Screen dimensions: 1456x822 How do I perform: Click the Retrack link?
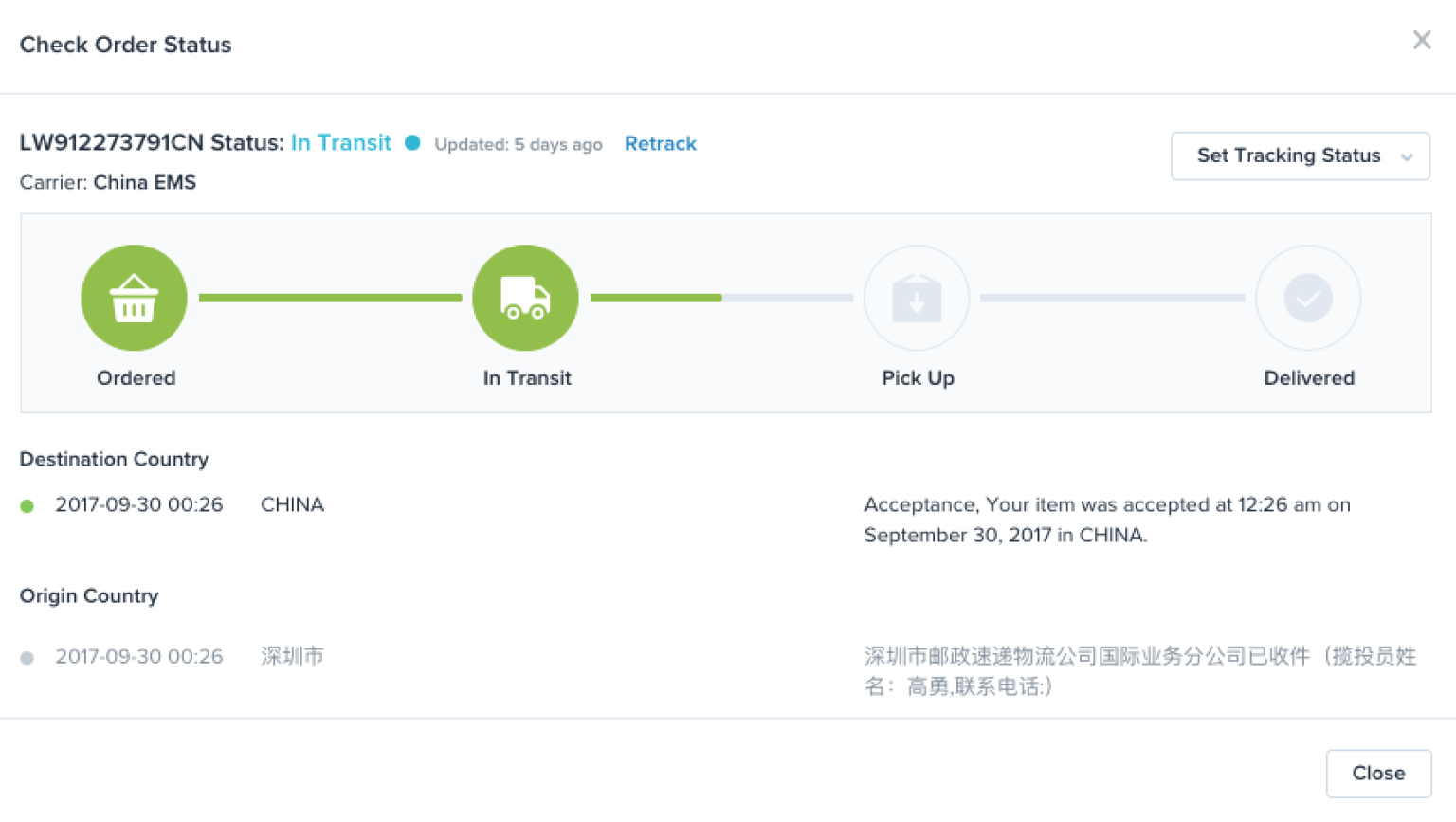(661, 143)
